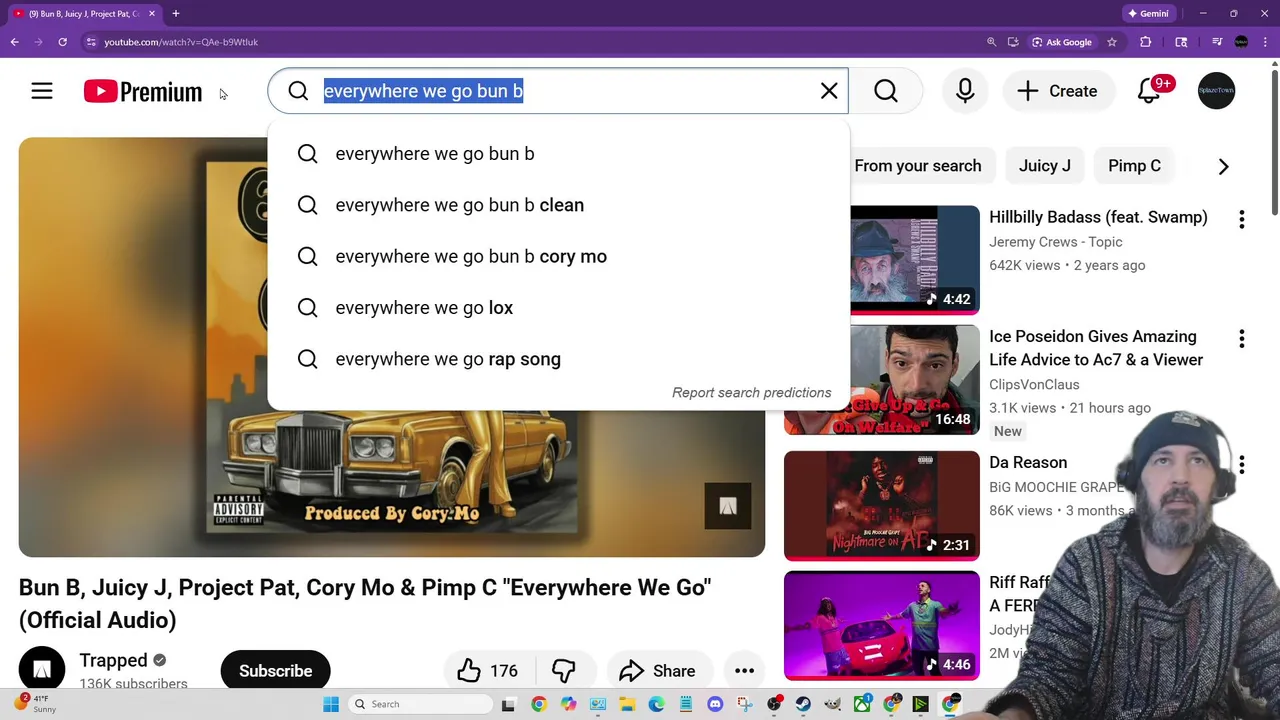
Task: Open the Trapped channel avatar
Action: tap(42, 670)
